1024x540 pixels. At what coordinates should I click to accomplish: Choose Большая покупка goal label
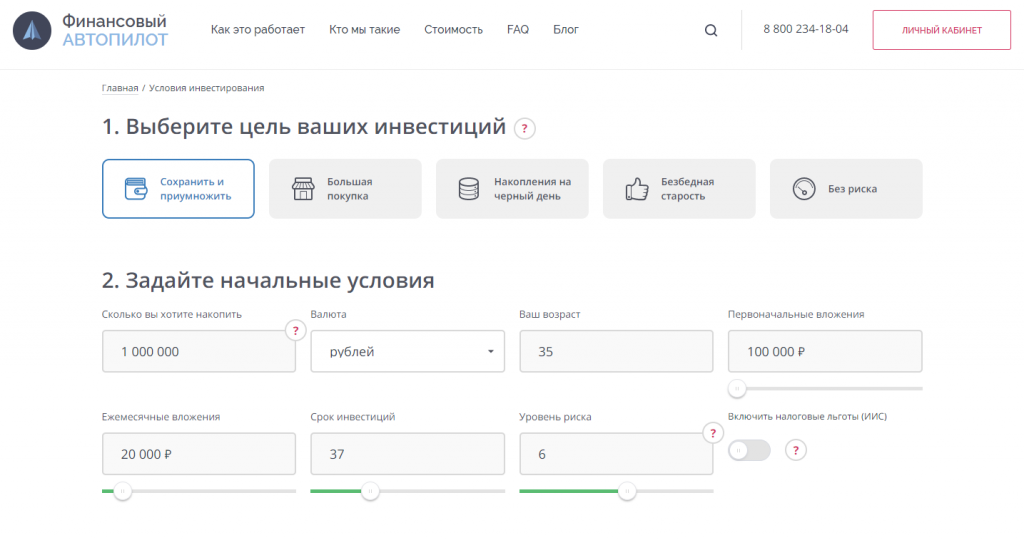349,189
